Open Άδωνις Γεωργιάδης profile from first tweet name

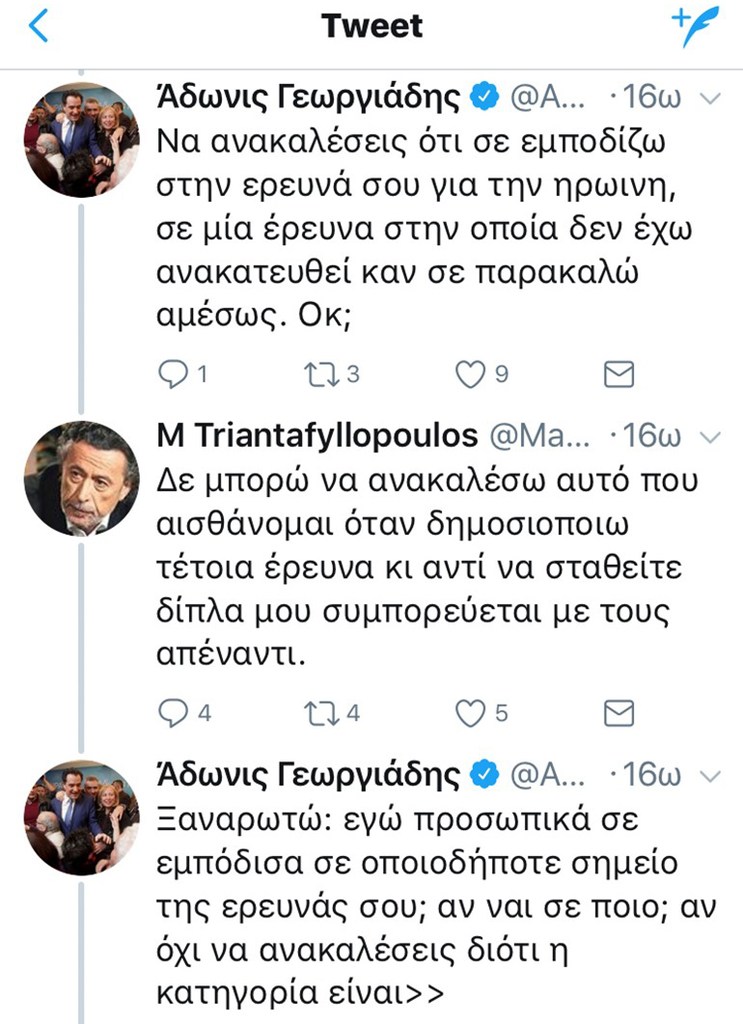(x=309, y=97)
